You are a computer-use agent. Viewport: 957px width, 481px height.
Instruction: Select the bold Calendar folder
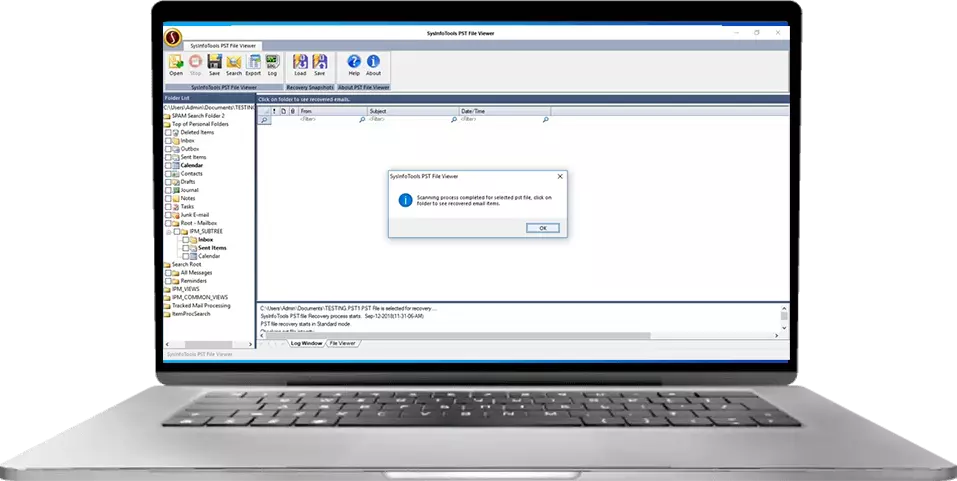pyautogui.click(x=192, y=165)
